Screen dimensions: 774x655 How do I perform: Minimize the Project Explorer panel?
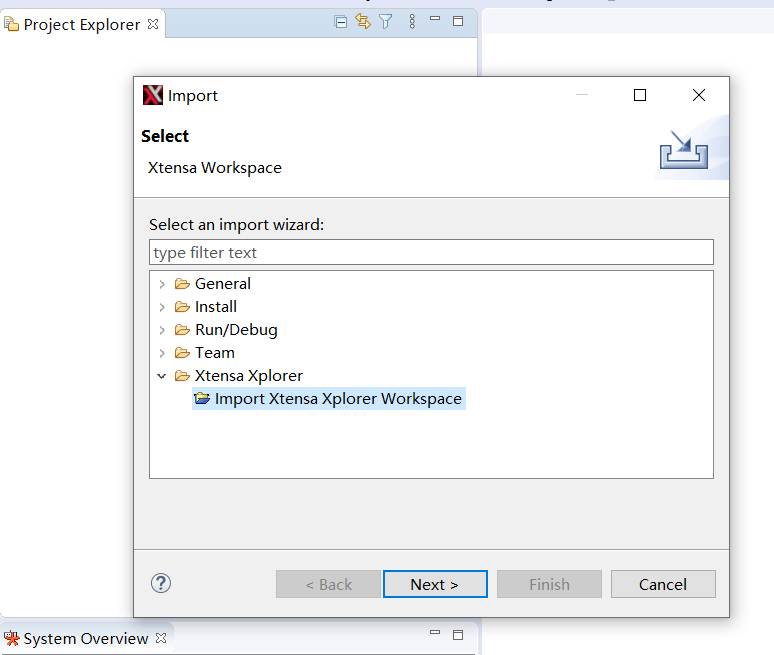435,18
